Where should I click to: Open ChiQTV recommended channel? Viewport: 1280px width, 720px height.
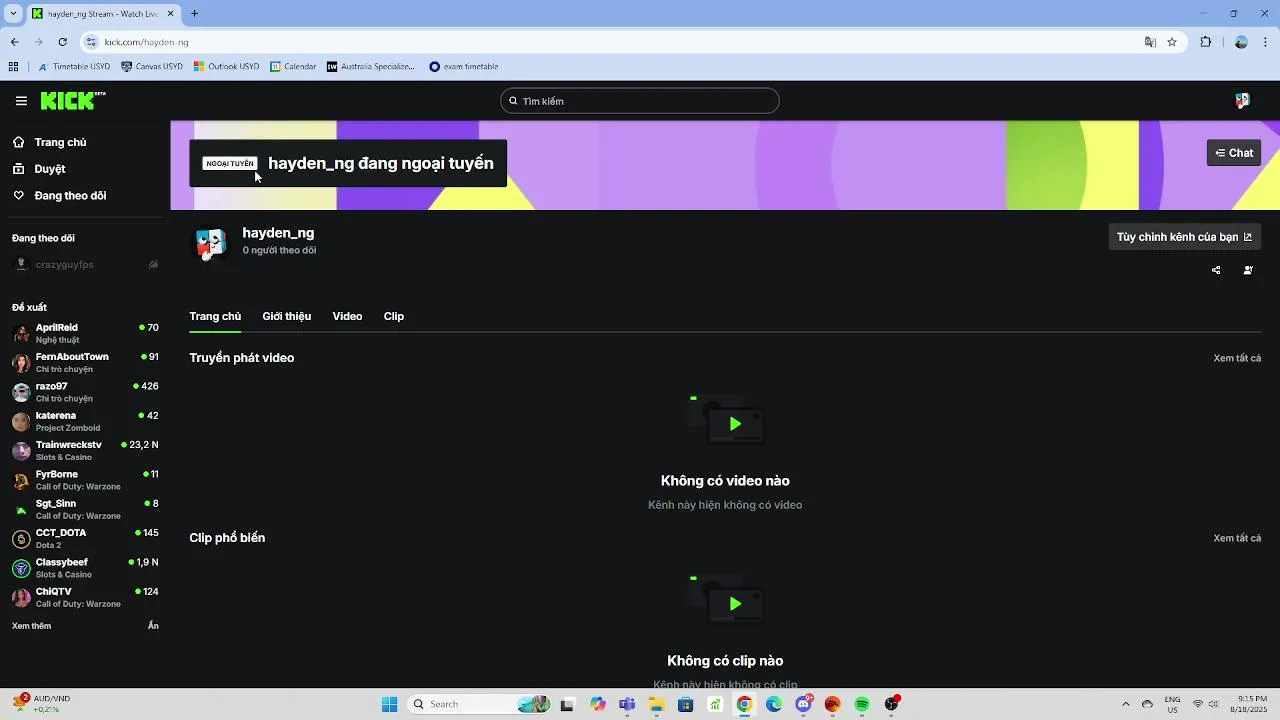[x=85, y=597]
